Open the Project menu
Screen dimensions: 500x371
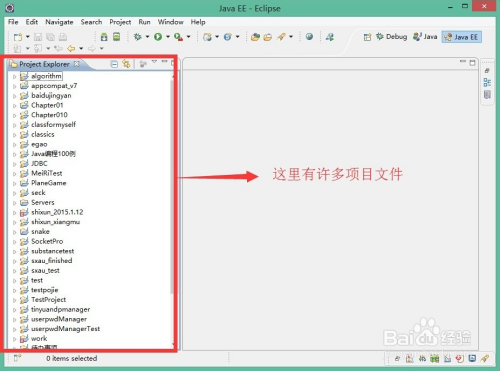click(x=120, y=22)
